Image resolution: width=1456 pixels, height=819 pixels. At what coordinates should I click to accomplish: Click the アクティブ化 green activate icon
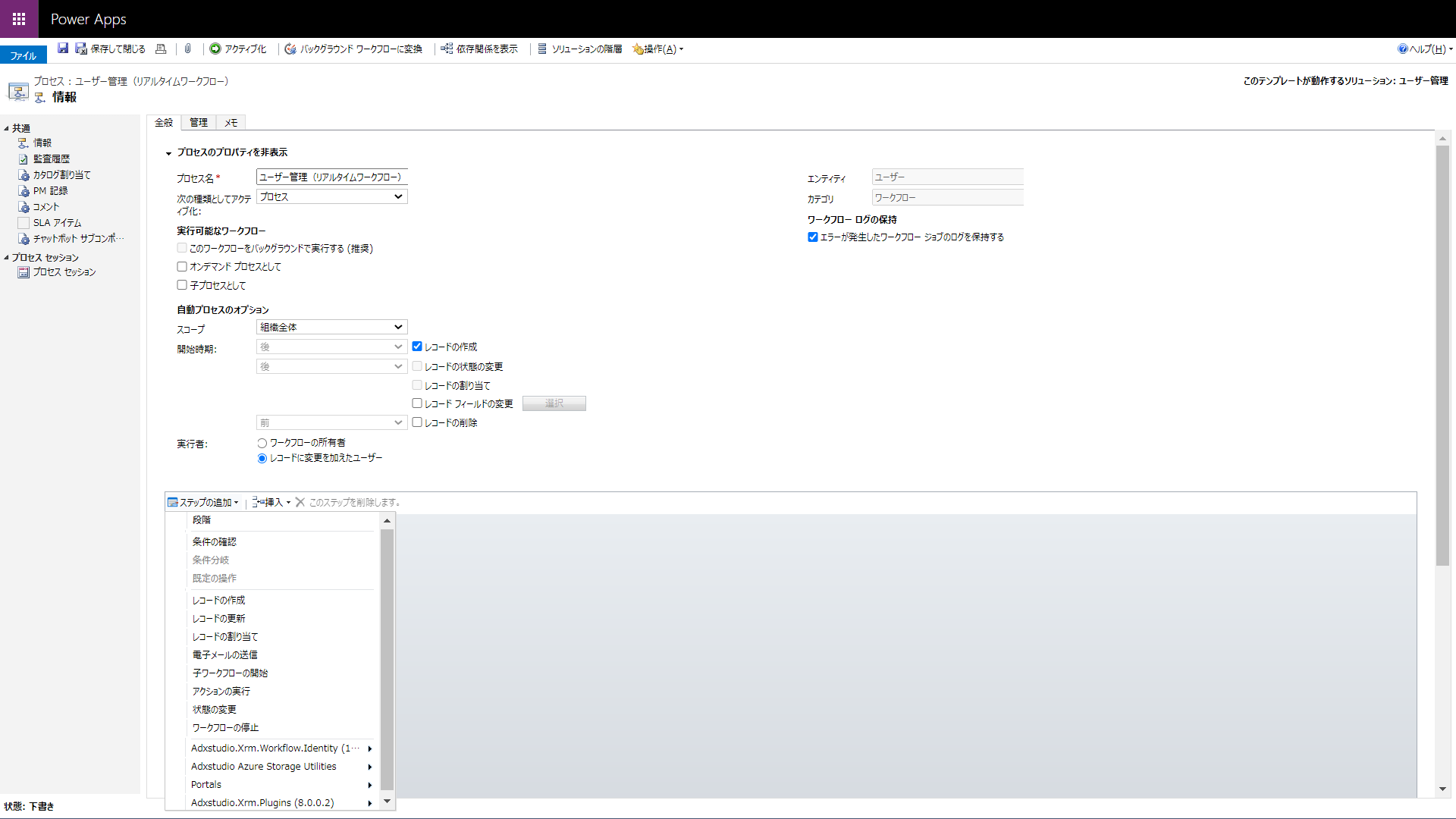(x=215, y=49)
